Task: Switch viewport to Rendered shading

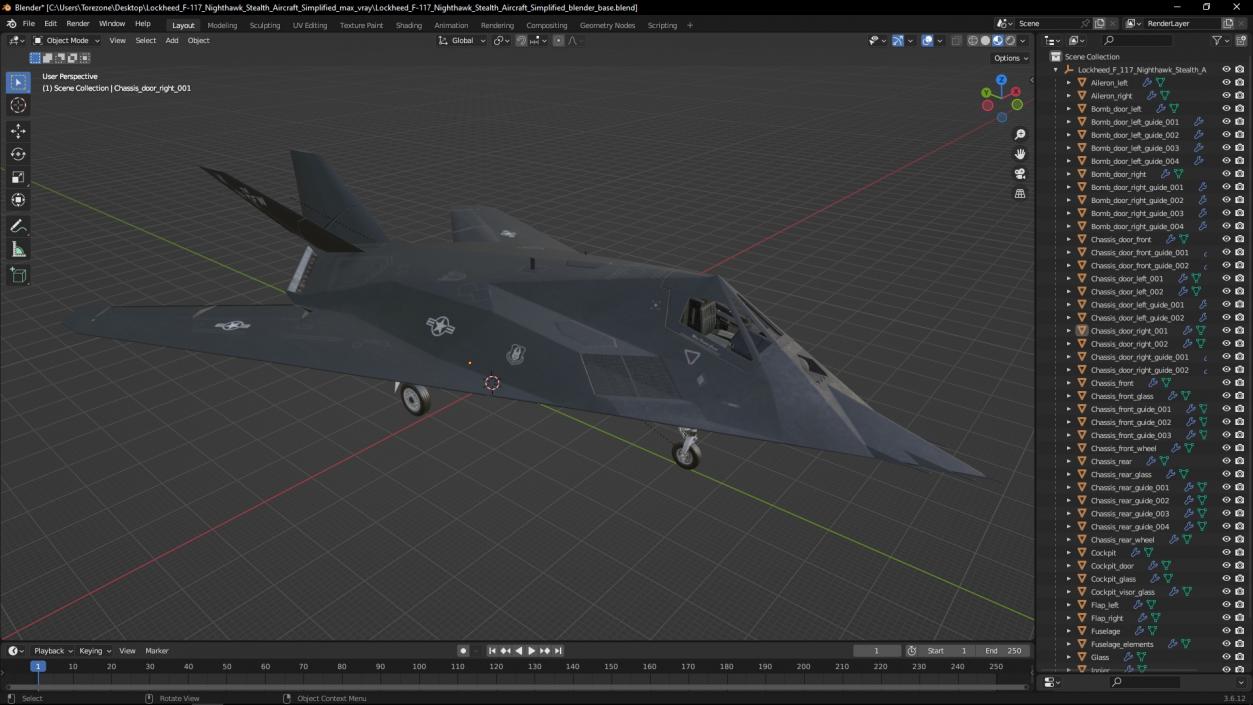Action: point(1010,40)
